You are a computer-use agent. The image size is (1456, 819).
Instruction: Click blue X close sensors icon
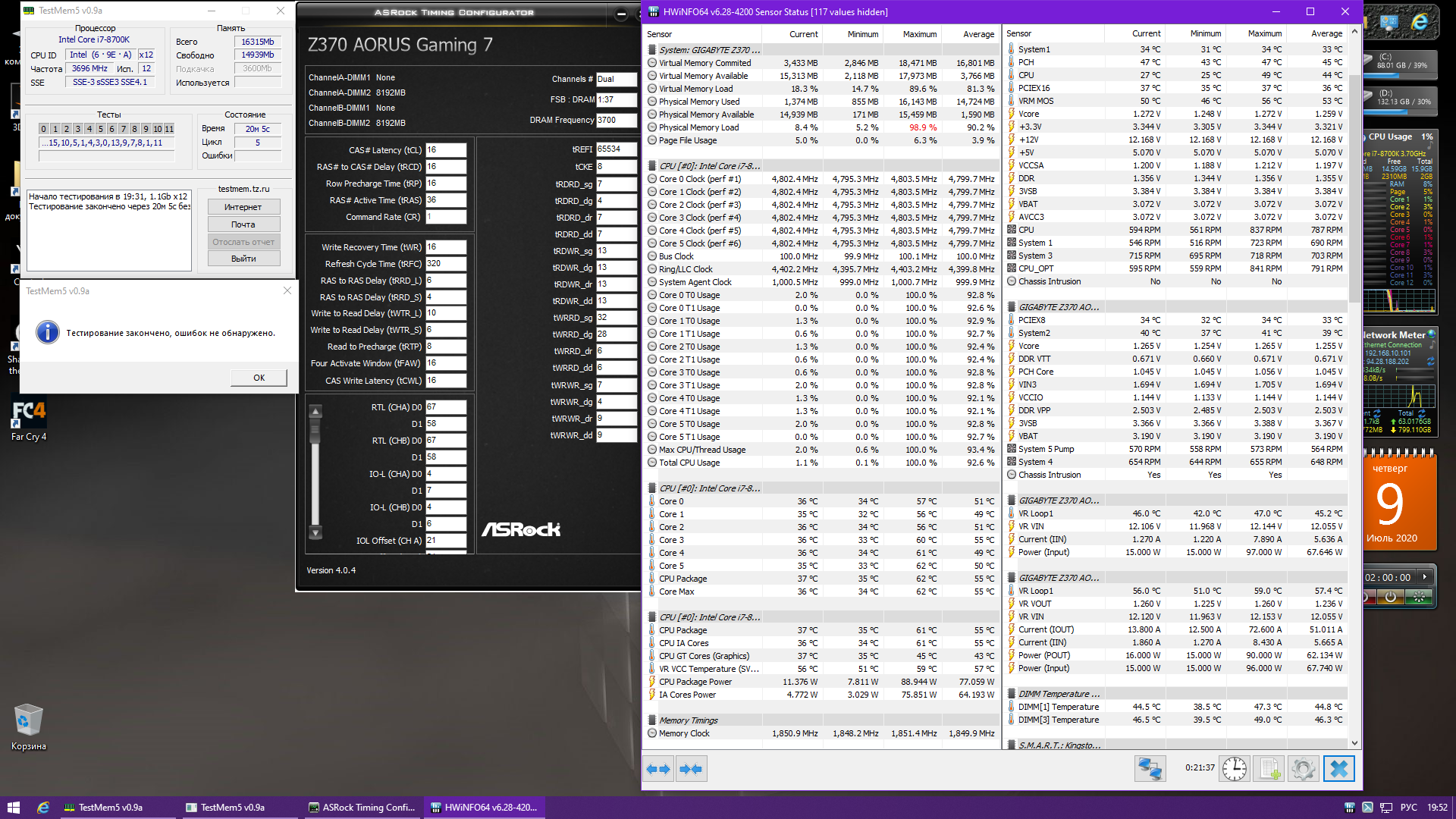[x=1339, y=769]
